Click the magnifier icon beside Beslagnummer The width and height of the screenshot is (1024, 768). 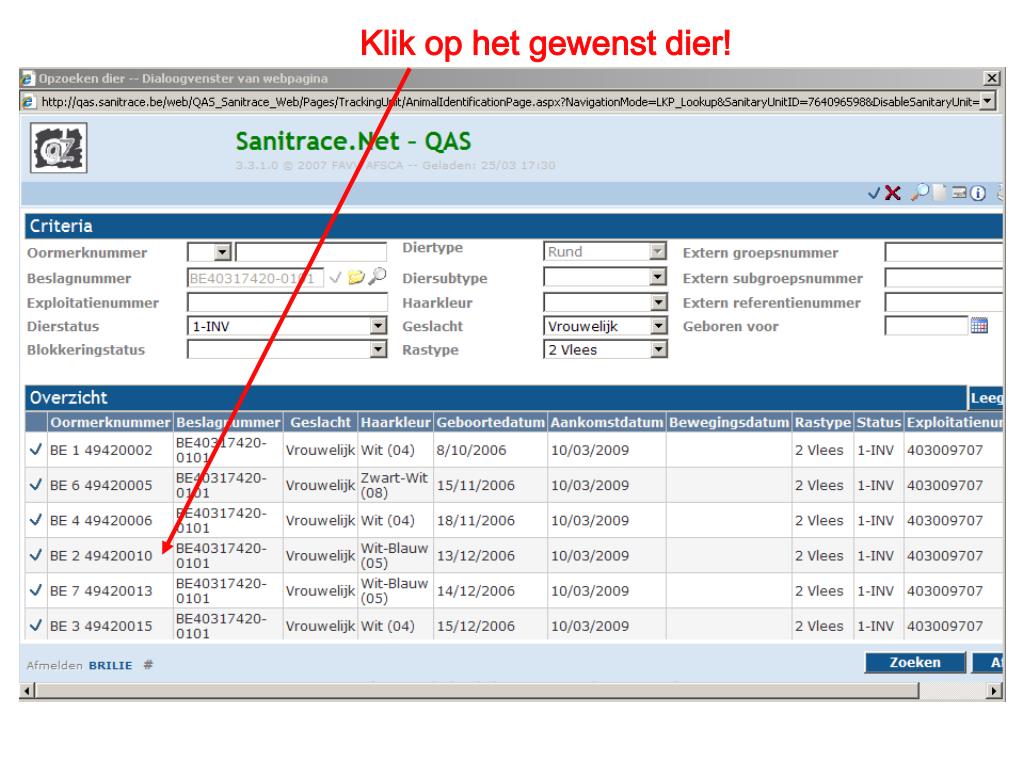[x=377, y=276]
